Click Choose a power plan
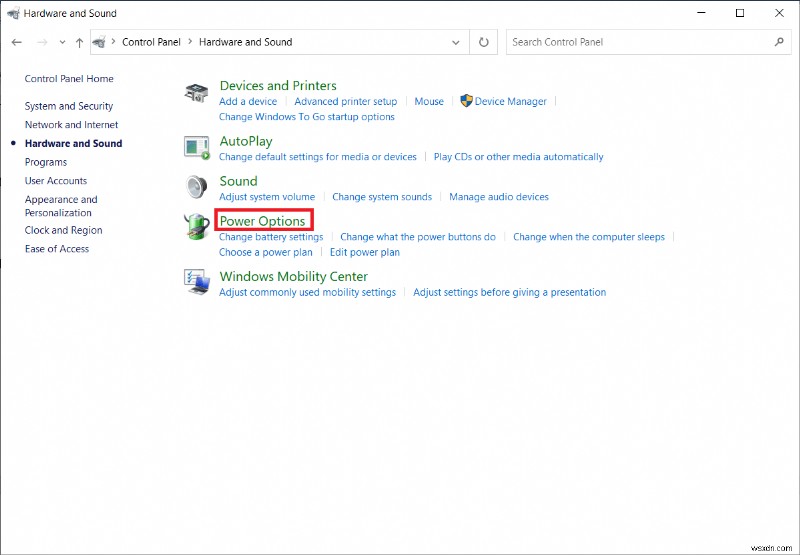 (265, 253)
